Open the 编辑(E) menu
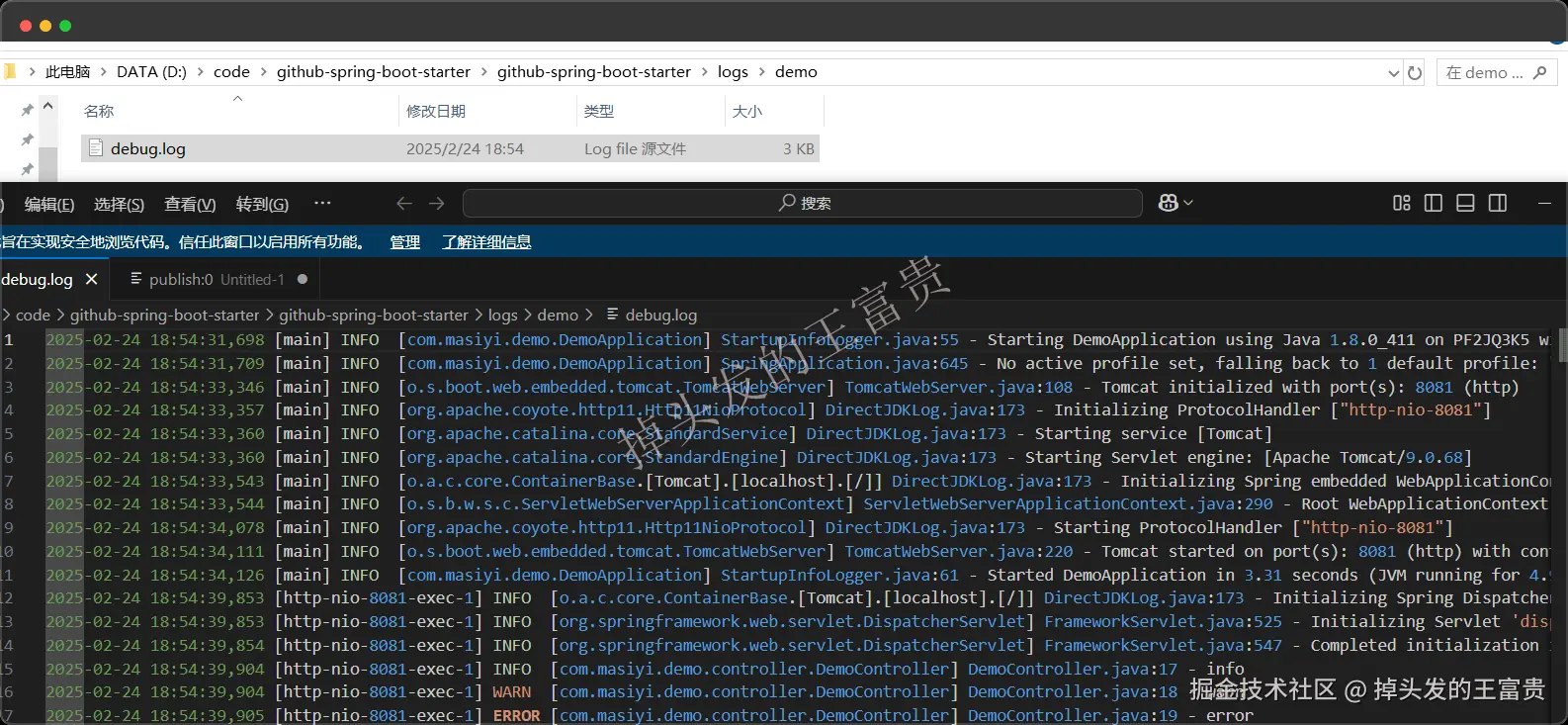 click(49, 204)
